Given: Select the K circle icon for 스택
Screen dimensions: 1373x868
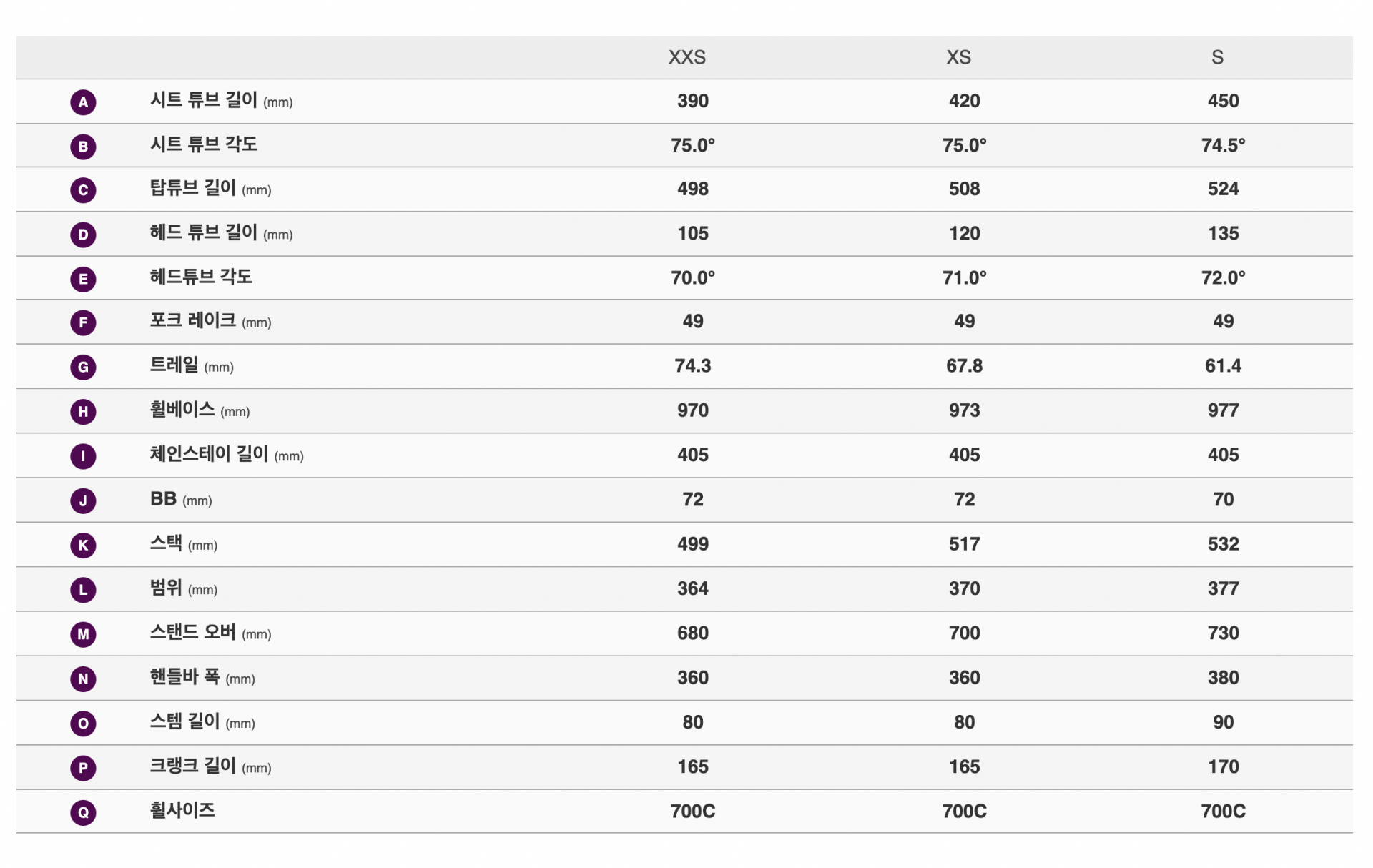Looking at the screenshot, I should coord(83,545).
